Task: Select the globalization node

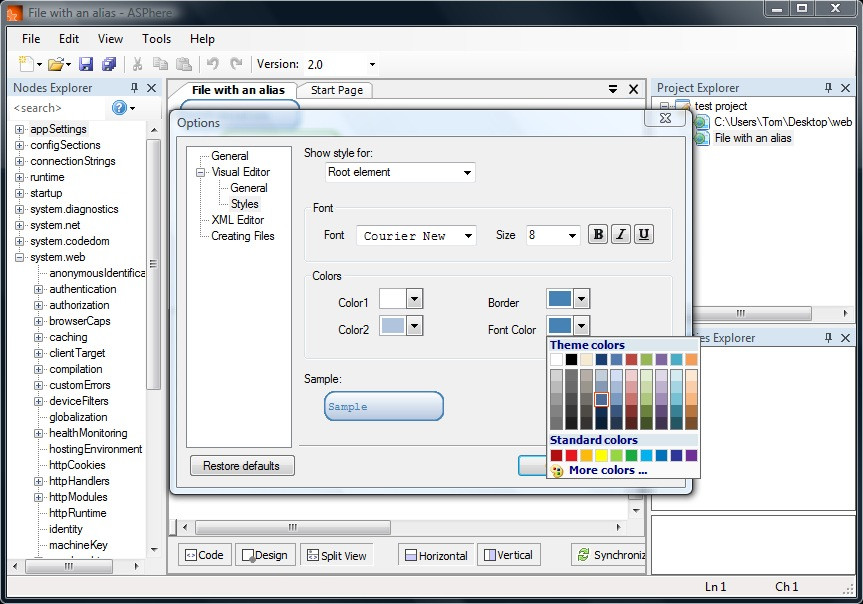Action: (x=78, y=417)
